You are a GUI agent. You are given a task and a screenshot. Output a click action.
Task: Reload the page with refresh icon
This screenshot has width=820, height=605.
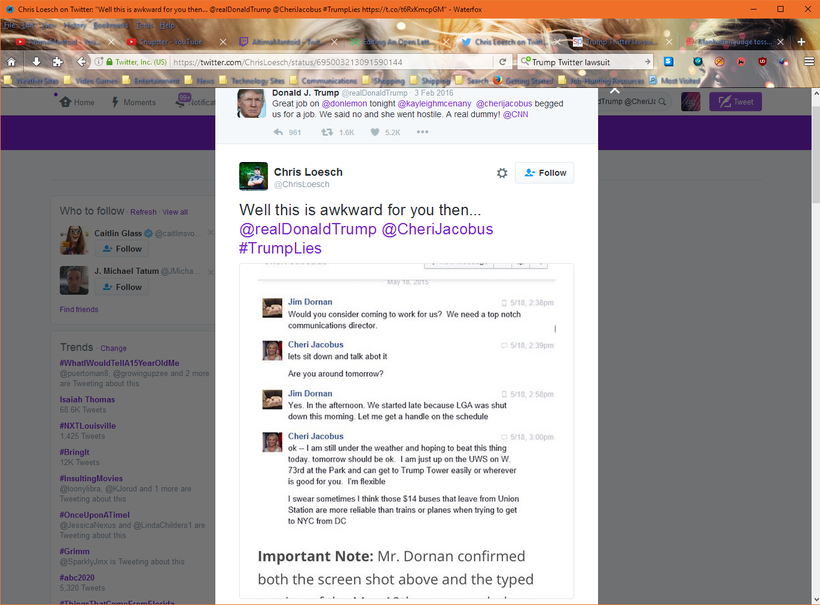tap(503, 62)
